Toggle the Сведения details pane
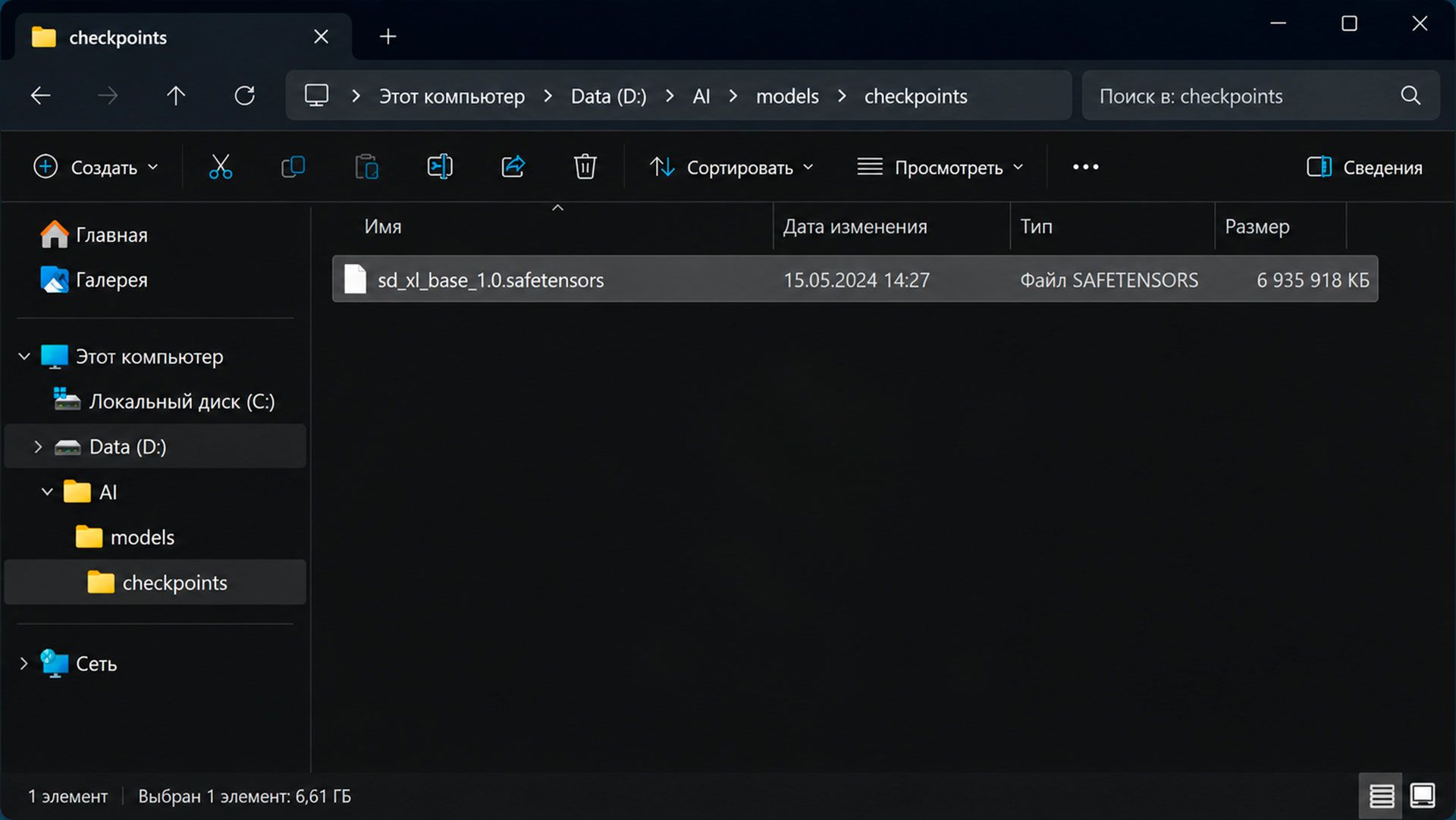 (1364, 168)
